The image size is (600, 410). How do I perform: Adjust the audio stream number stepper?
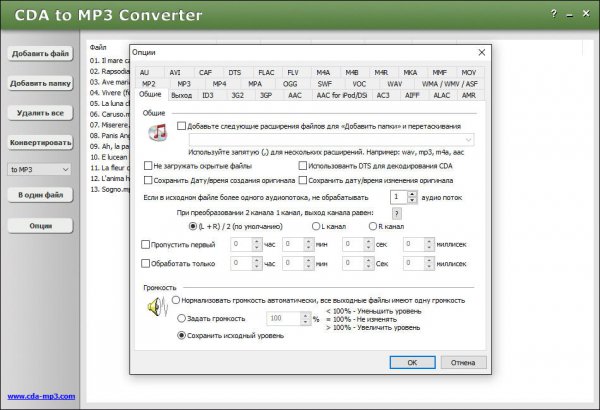(x=412, y=197)
